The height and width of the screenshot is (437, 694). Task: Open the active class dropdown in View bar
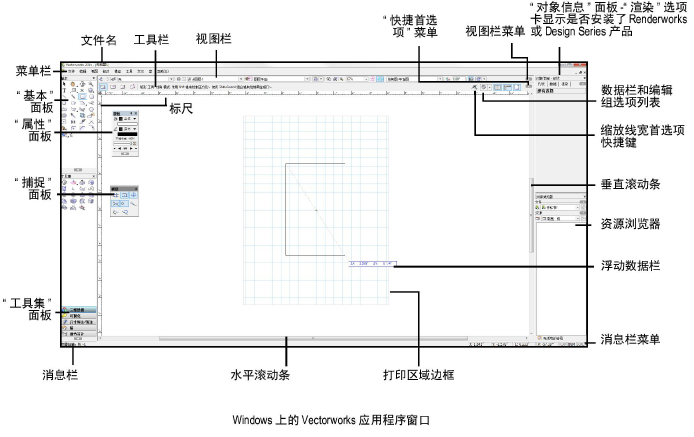171,79
